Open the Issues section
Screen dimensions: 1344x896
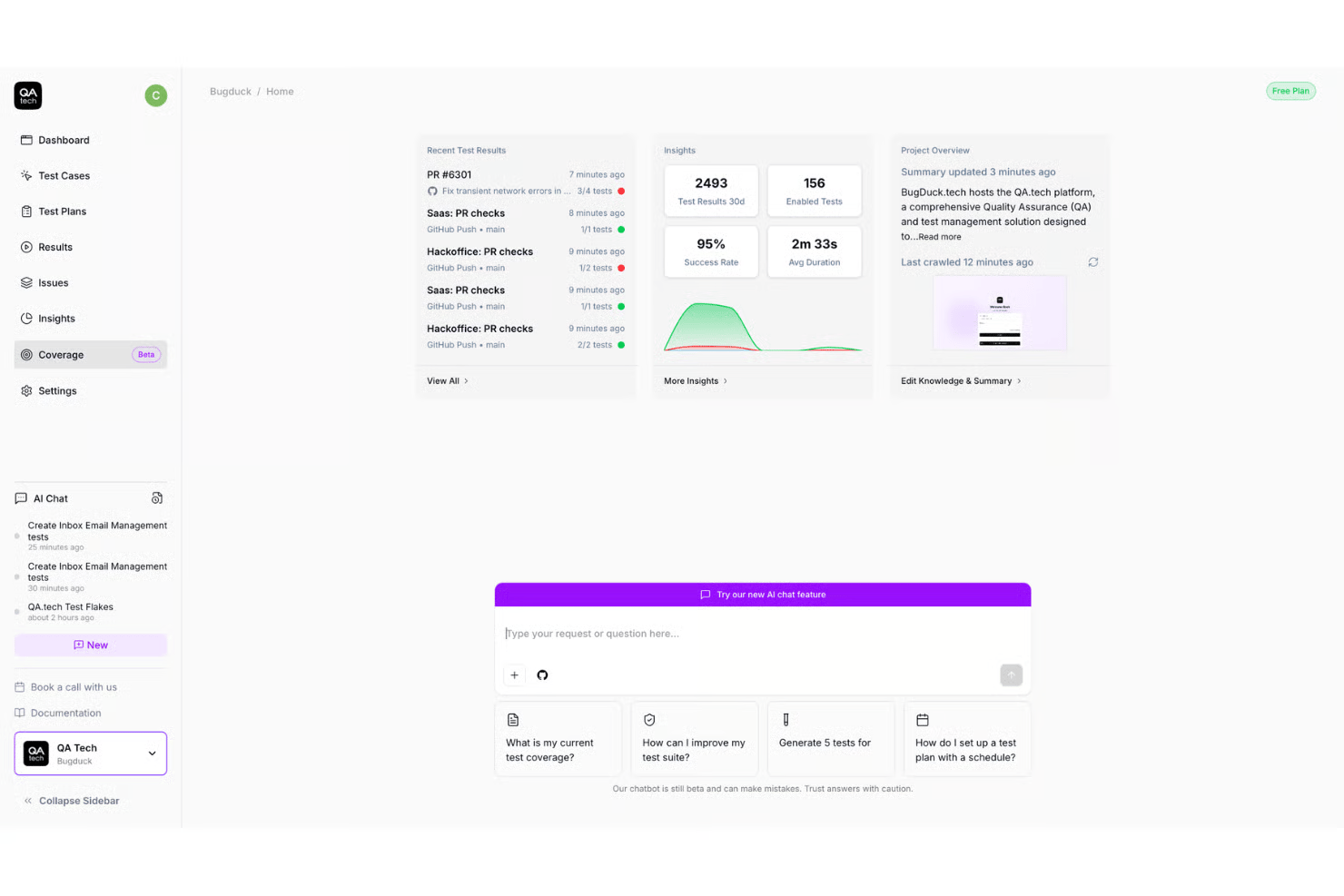point(91,283)
